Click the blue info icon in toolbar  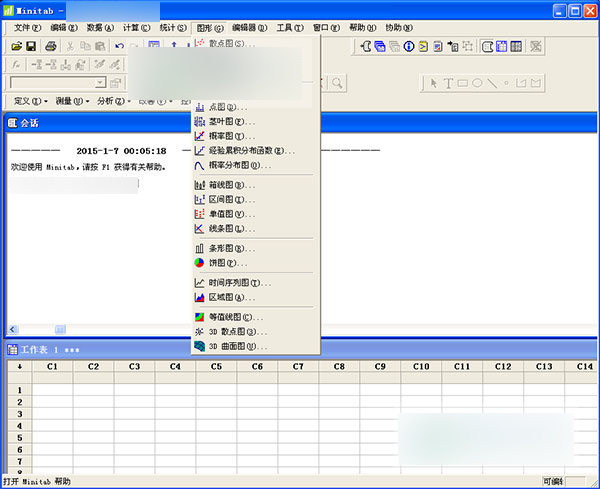[x=409, y=46]
